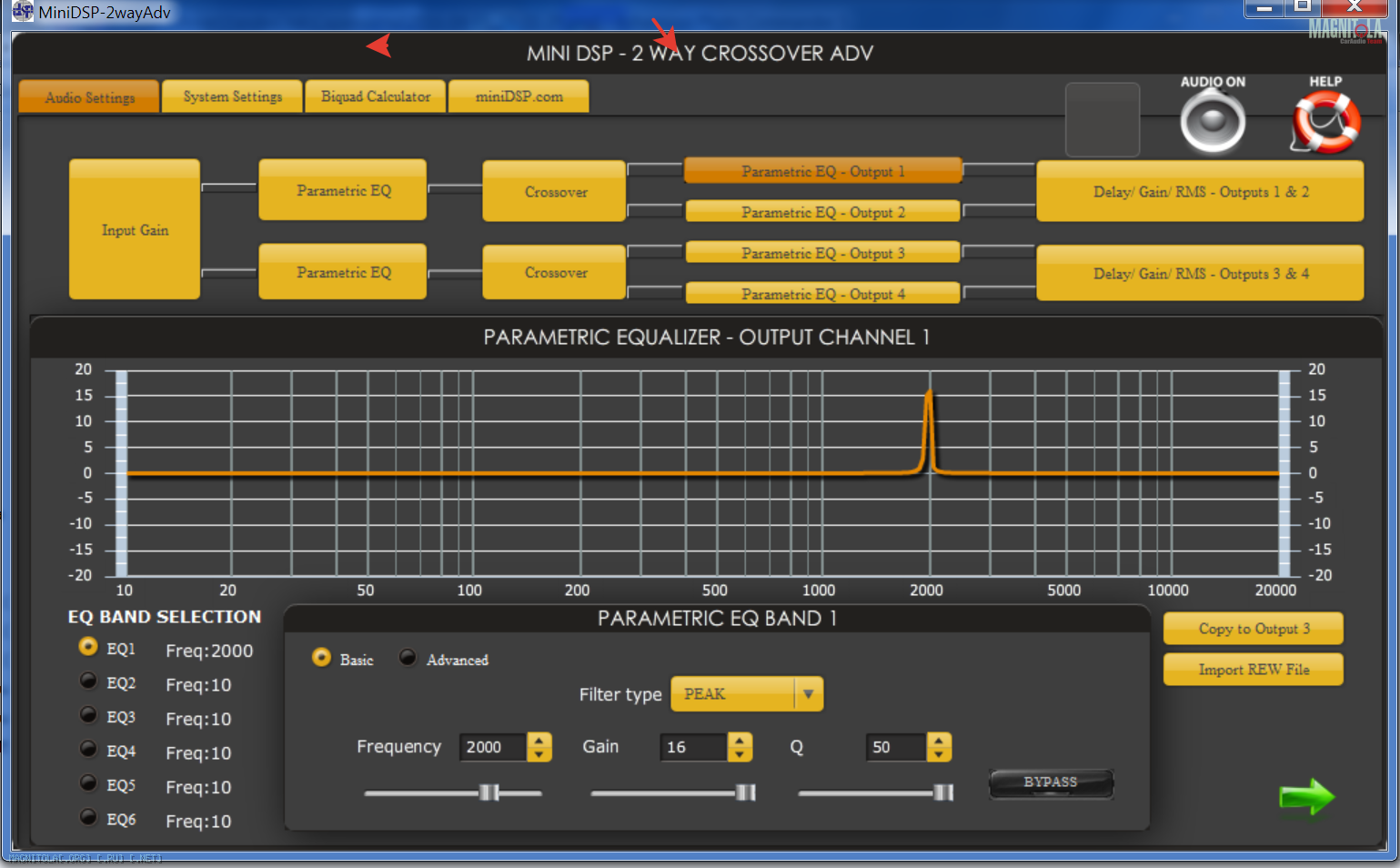Increase Frequency with its up arrow
1400x868 pixels.
point(539,741)
